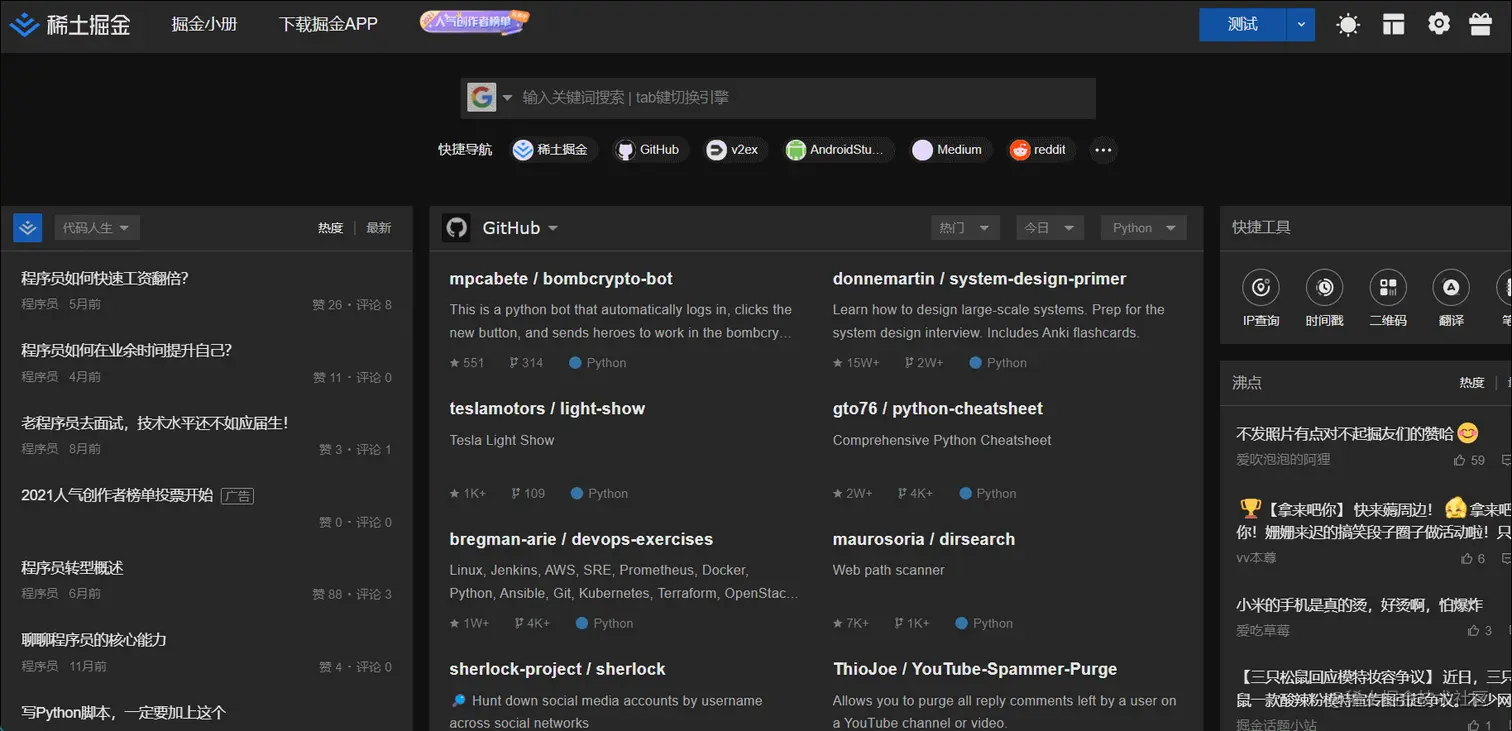
Task: Open repo sherlock-project / sherlock
Action: point(557,669)
